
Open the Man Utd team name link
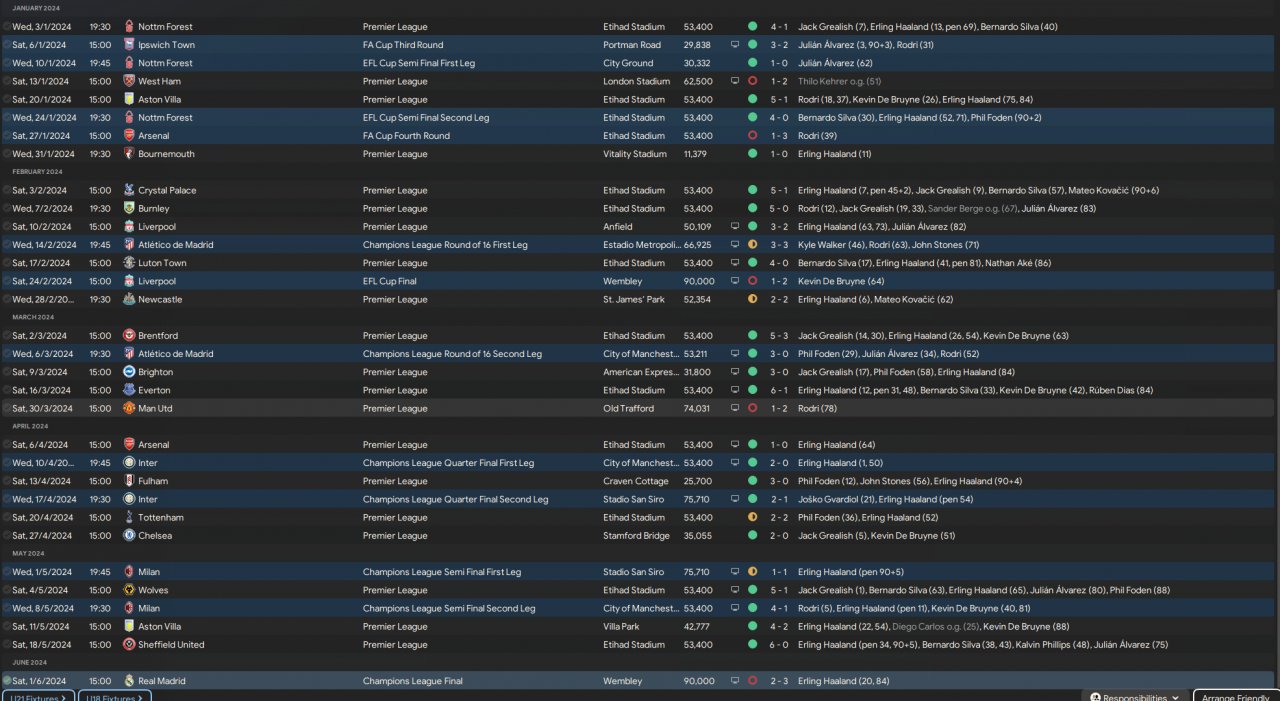(155, 408)
